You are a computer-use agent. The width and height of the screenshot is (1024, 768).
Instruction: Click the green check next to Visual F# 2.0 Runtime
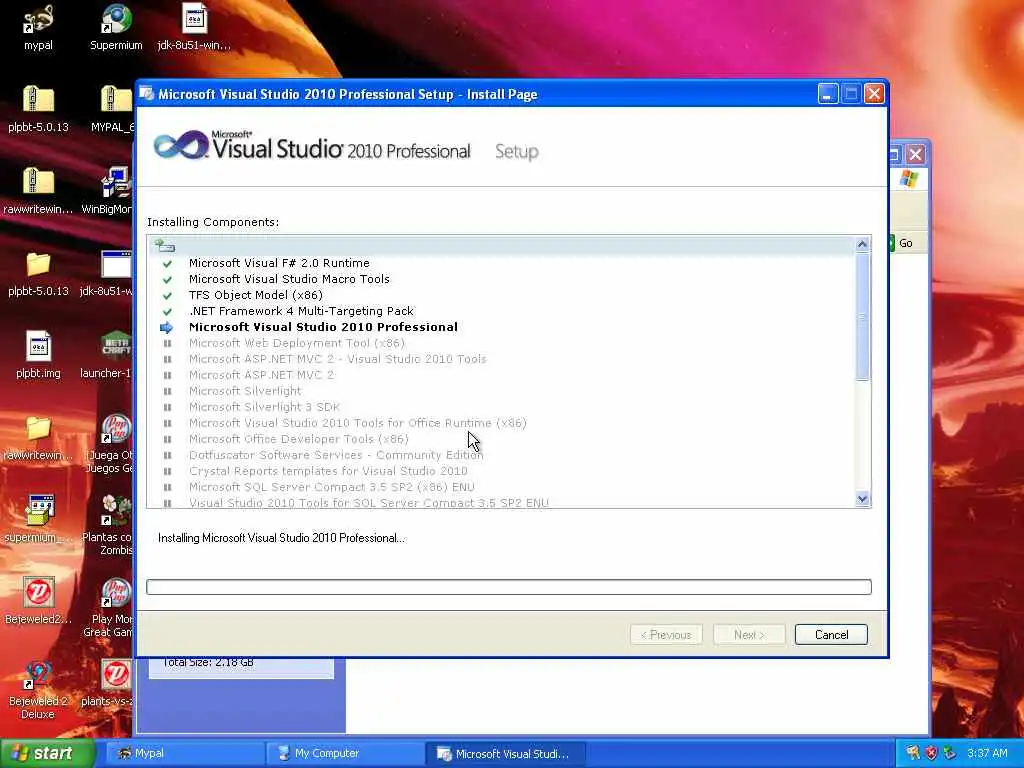167,263
